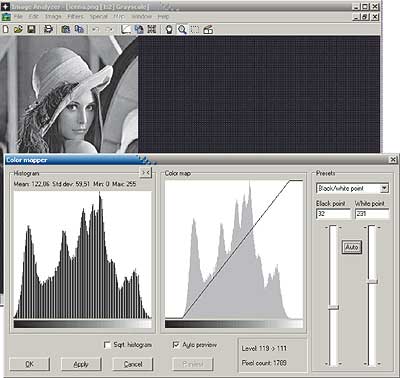Viewport: 400px width, 378px height.
Task: Select the magnifier zoom tool
Action: click(182, 29)
